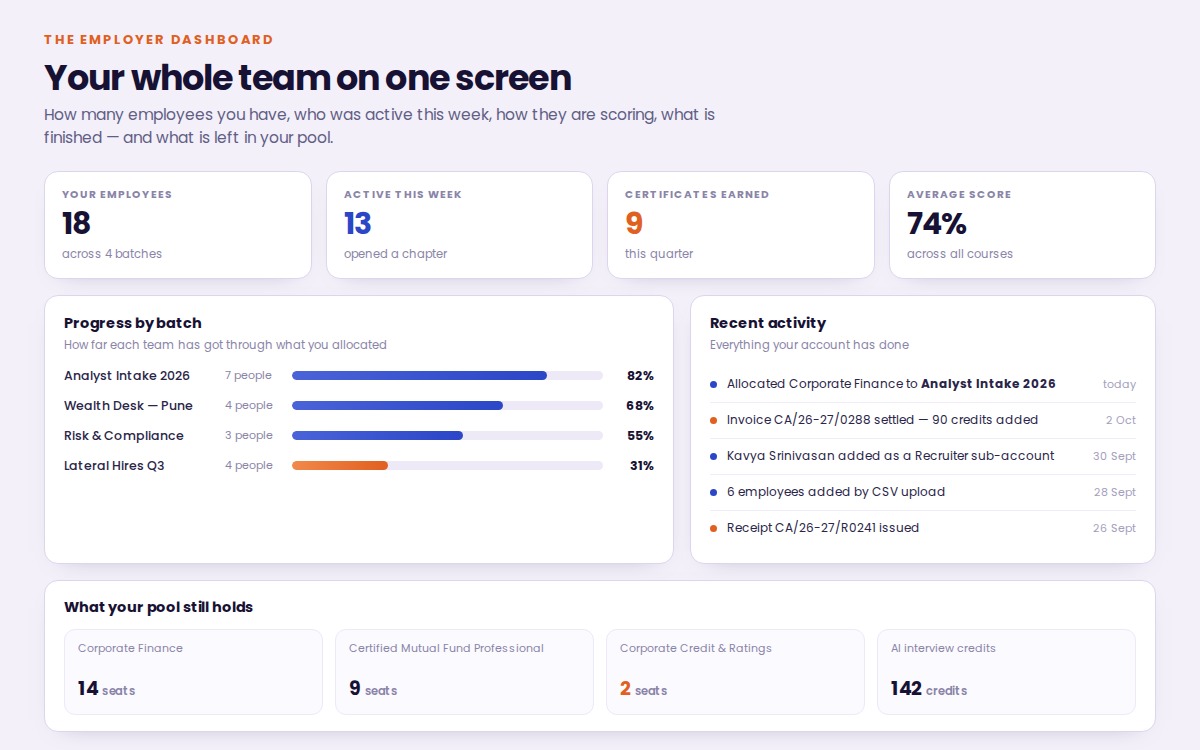Click the orange dot beside Invoice settled entry
1200x750 pixels.
pyautogui.click(x=713, y=420)
